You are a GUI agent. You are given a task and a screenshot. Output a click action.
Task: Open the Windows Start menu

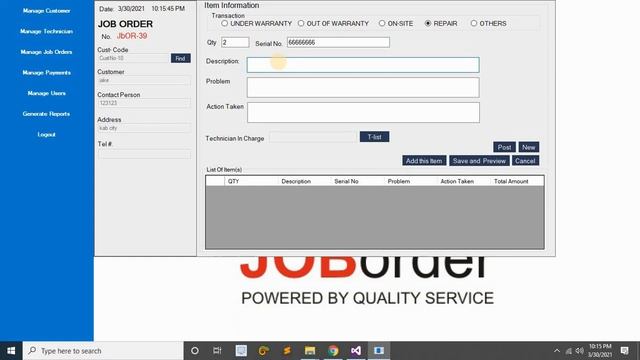click(x=11, y=351)
